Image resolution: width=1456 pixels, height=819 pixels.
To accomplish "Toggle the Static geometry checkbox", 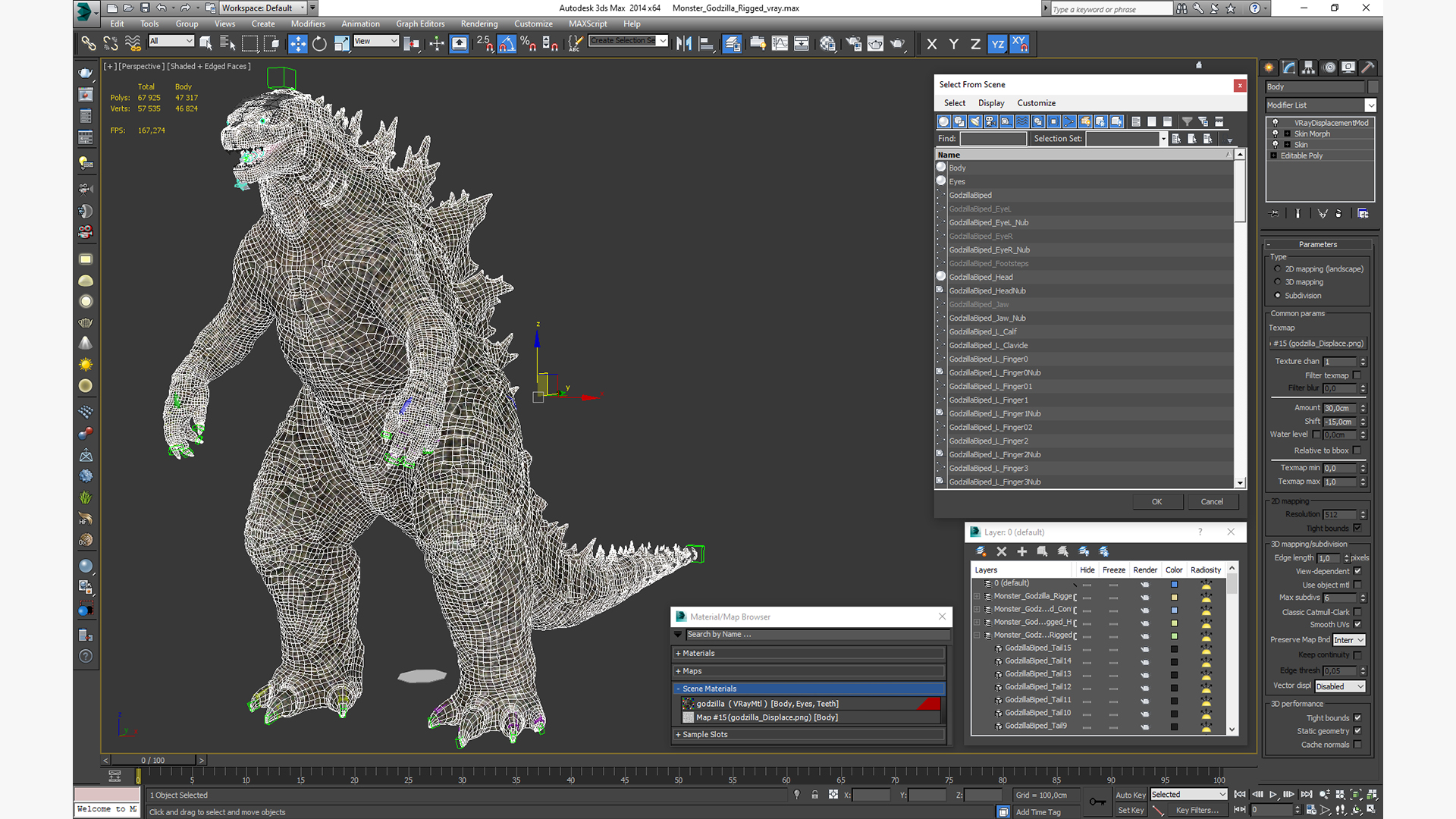I will [x=1357, y=731].
